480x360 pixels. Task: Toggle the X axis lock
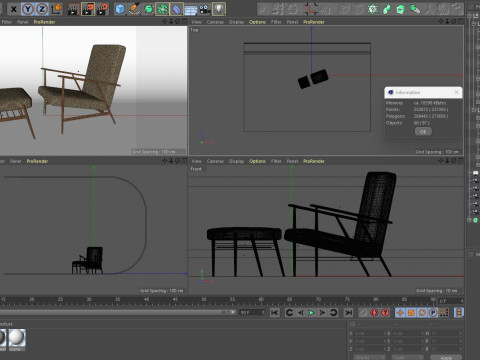tap(13, 9)
